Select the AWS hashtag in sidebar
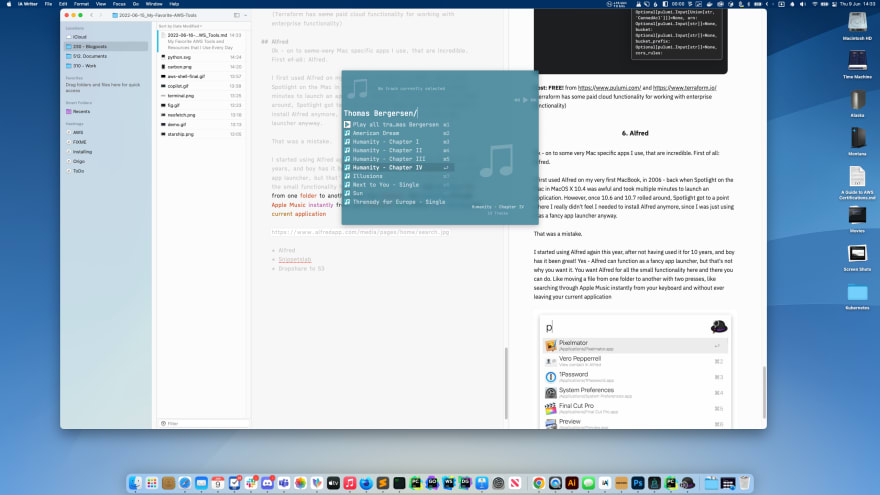 106,132
